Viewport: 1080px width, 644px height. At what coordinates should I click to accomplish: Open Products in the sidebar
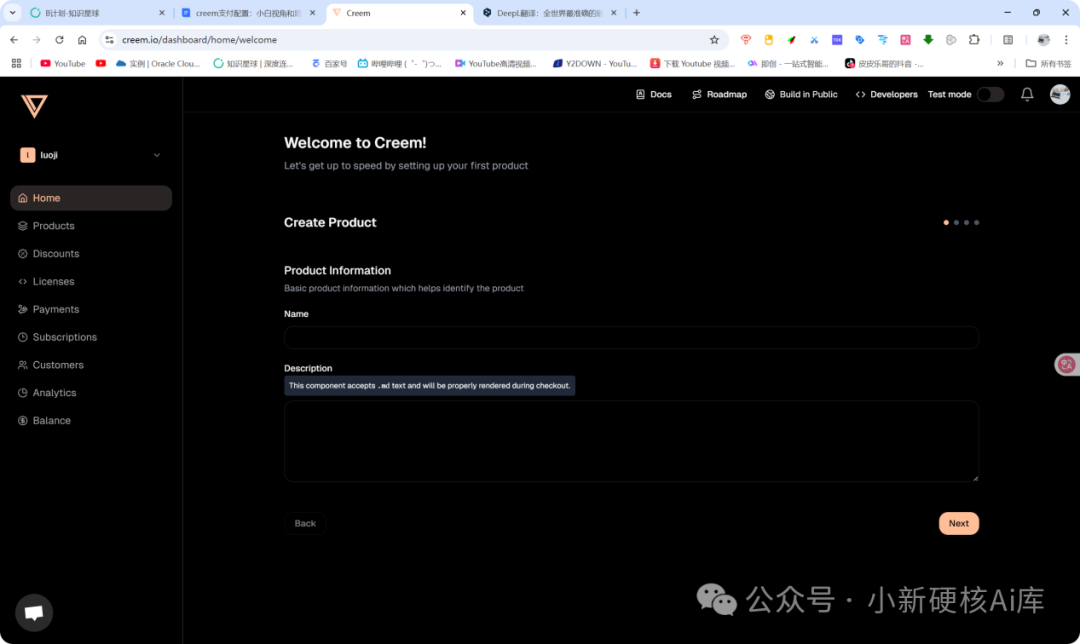pos(91,226)
